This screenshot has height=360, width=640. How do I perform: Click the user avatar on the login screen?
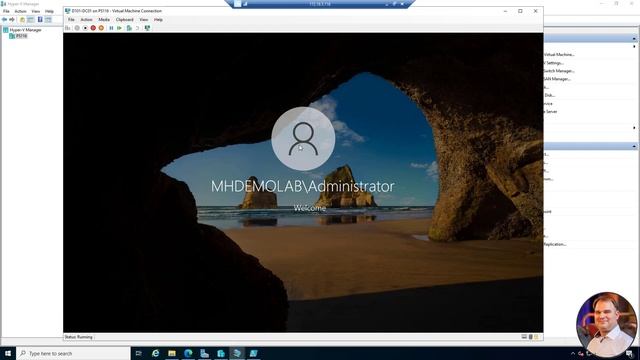tap(303, 139)
